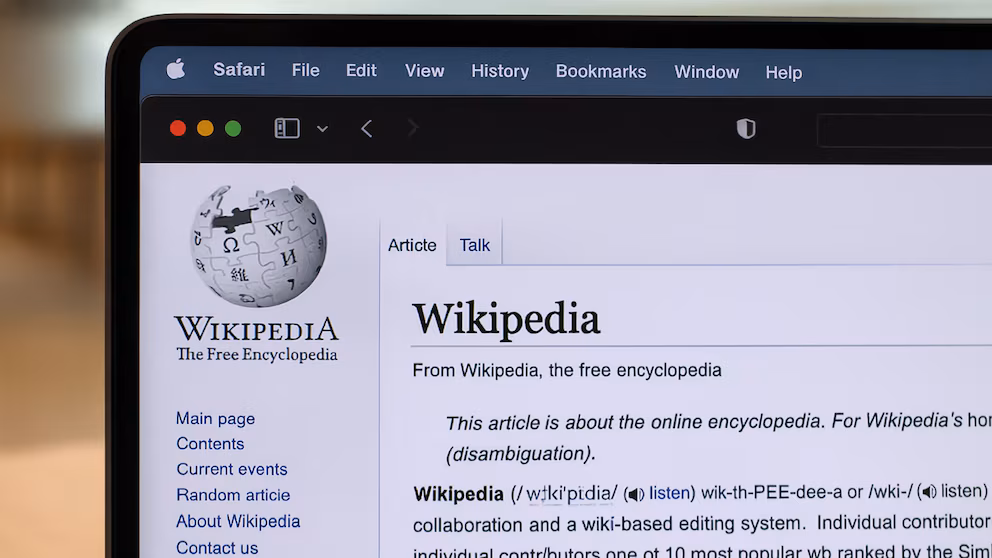
Task: Click 'The Free Encyclopedia' tagline
Action: click(257, 354)
